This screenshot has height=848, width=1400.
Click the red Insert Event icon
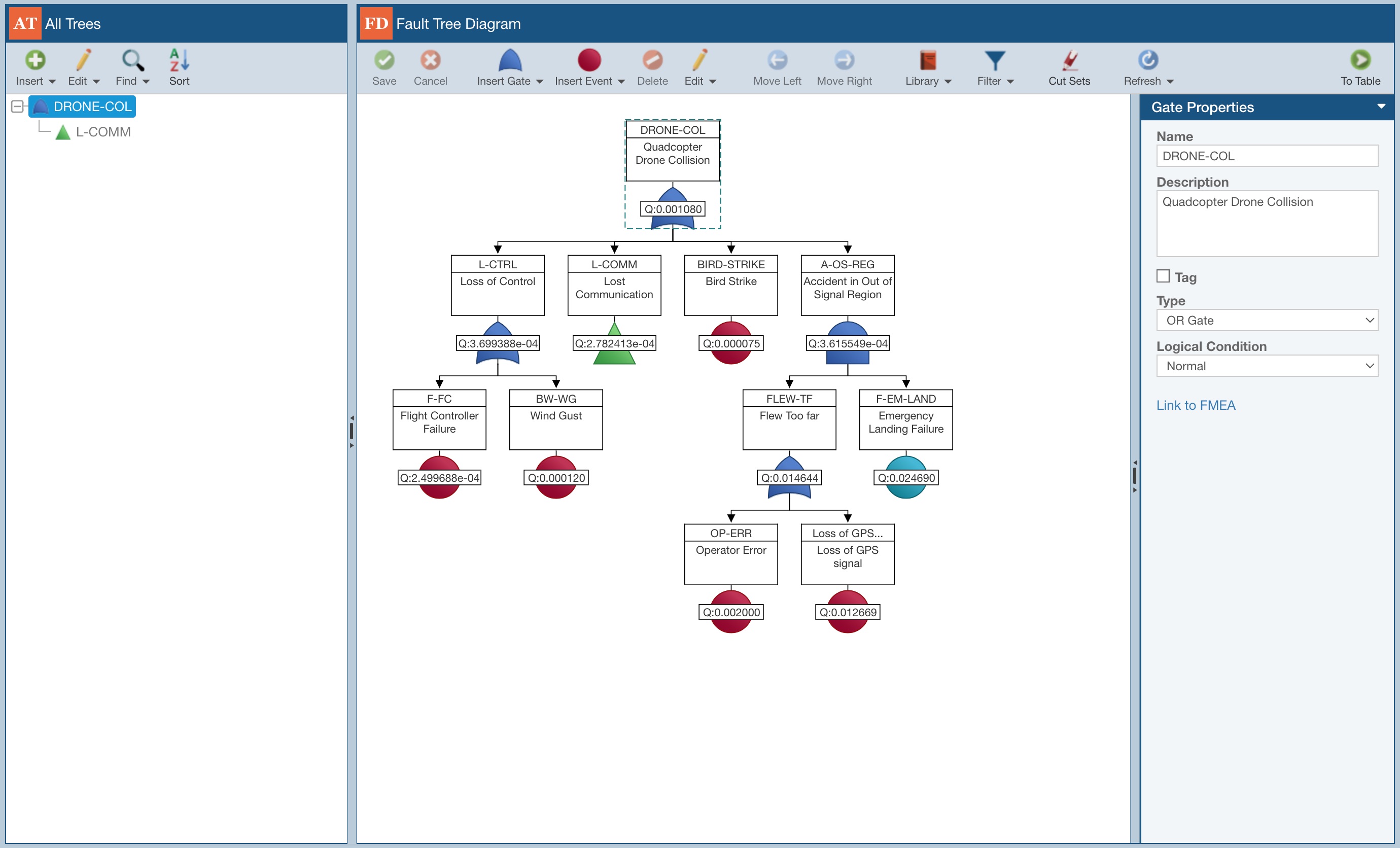tap(588, 61)
